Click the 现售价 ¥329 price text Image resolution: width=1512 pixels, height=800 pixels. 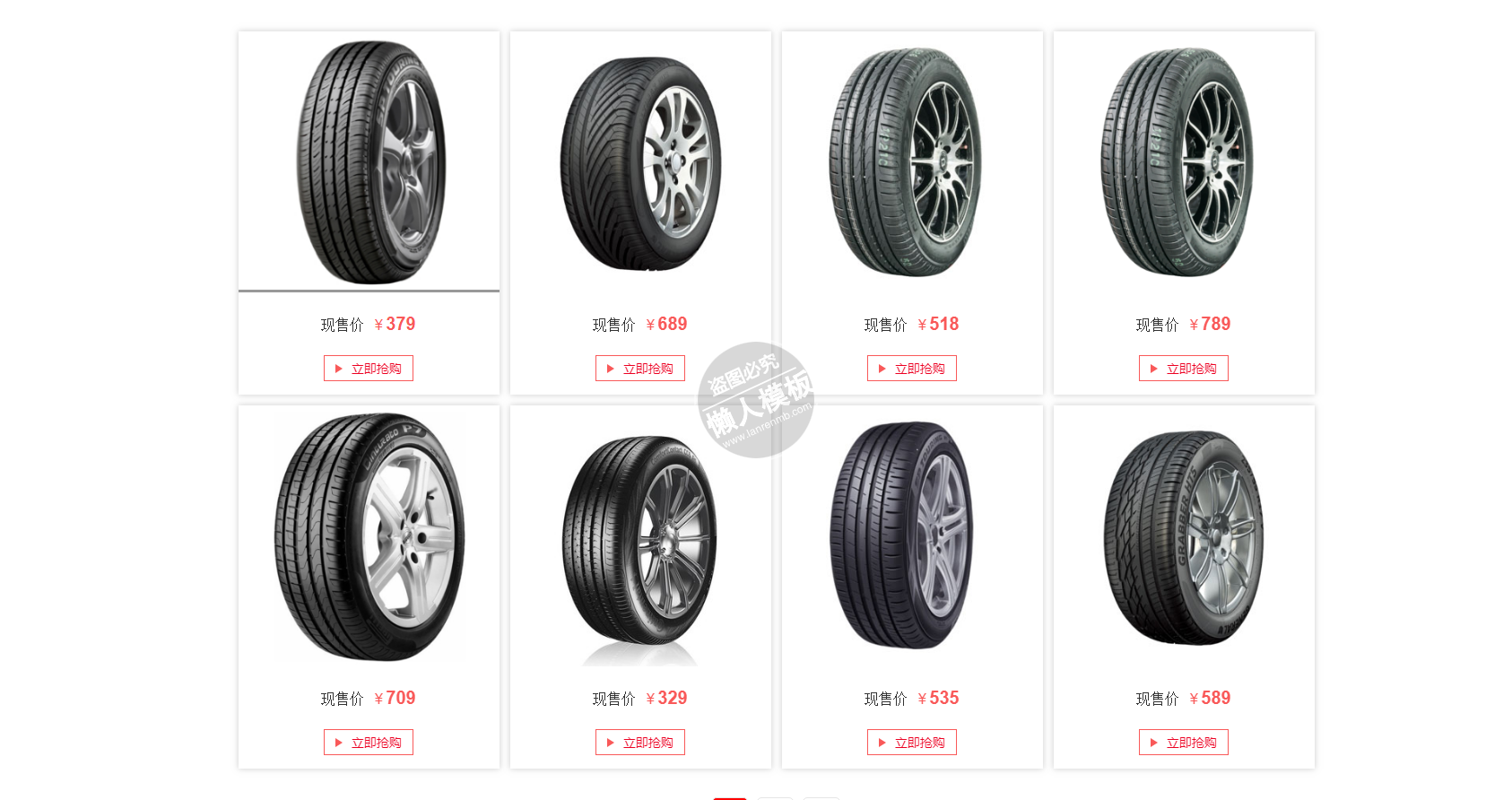point(640,699)
